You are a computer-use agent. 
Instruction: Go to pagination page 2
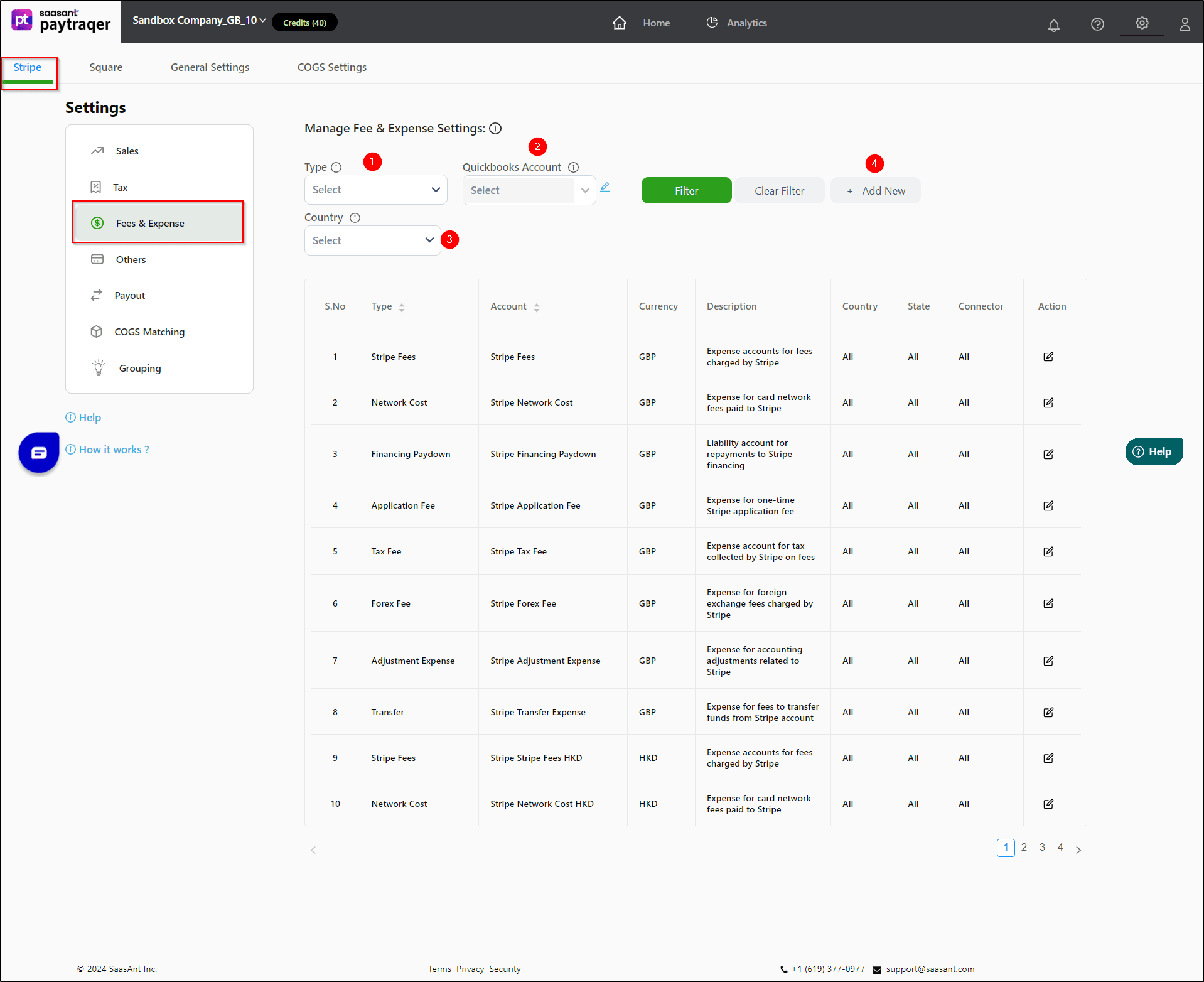point(1024,848)
